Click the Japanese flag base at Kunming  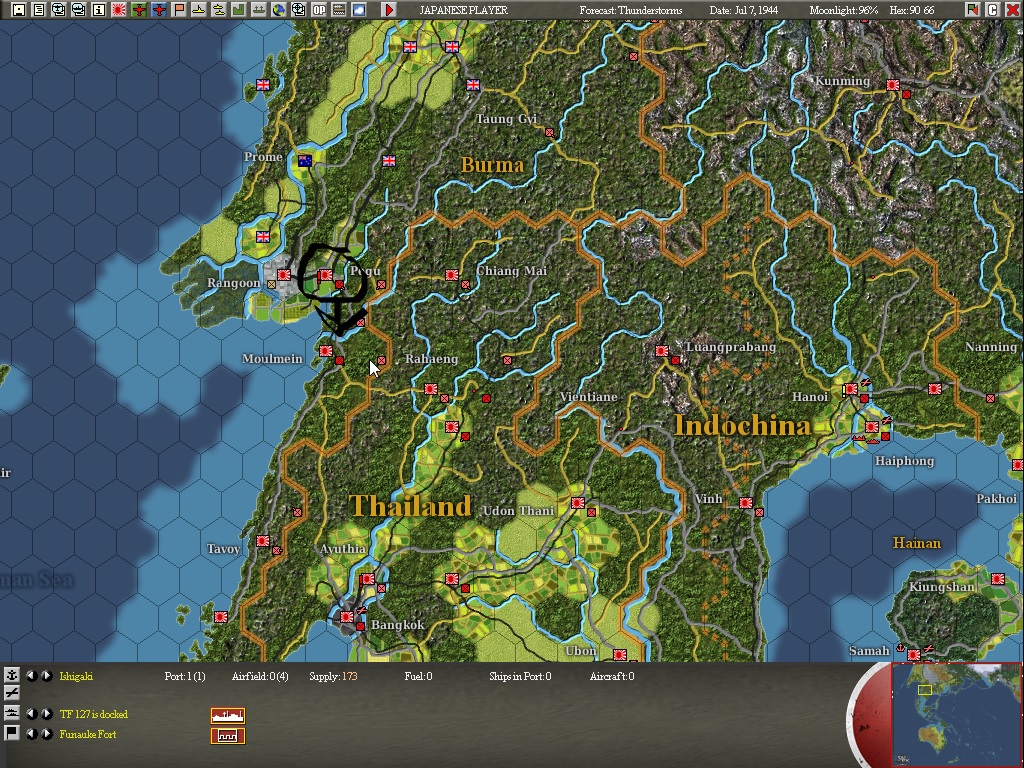coord(893,85)
